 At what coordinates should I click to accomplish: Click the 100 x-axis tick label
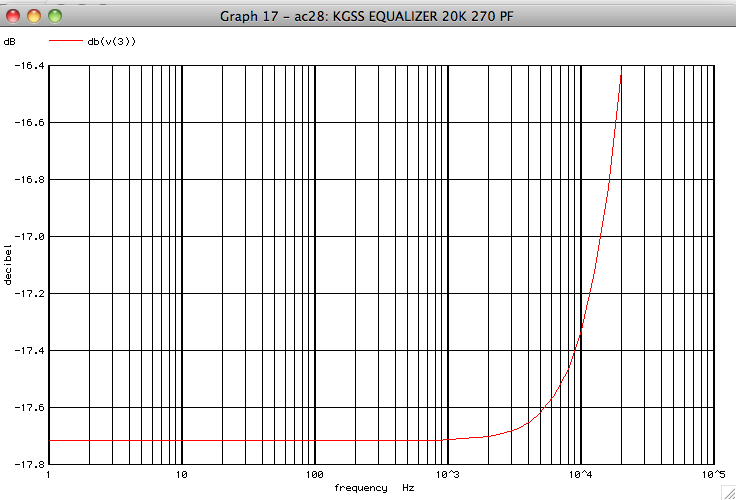(315, 476)
